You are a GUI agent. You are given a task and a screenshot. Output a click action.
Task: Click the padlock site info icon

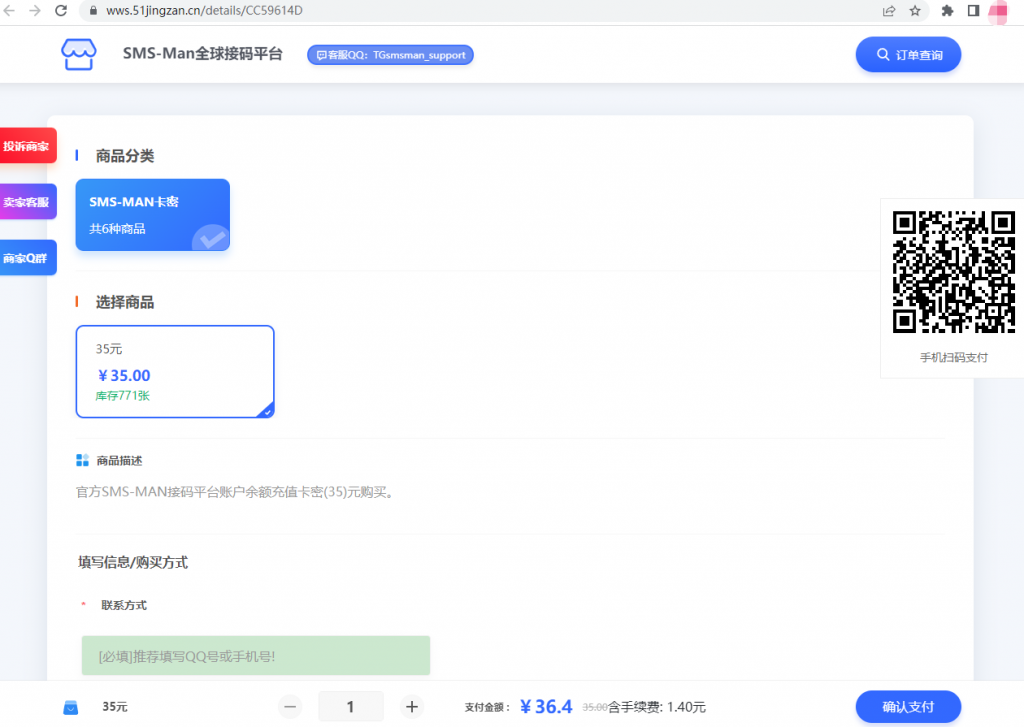tap(93, 10)
